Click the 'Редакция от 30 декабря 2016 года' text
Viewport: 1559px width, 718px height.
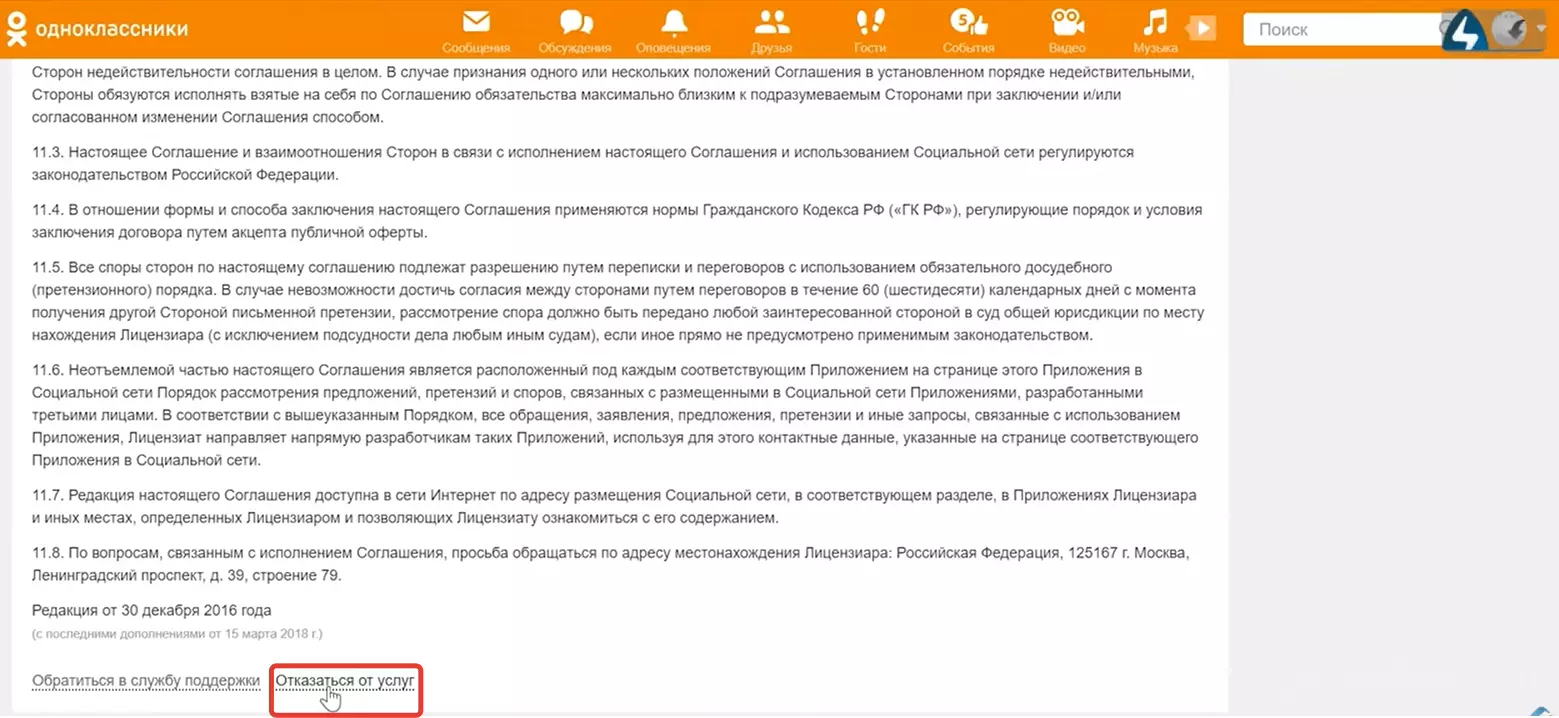tap(152, 610)
